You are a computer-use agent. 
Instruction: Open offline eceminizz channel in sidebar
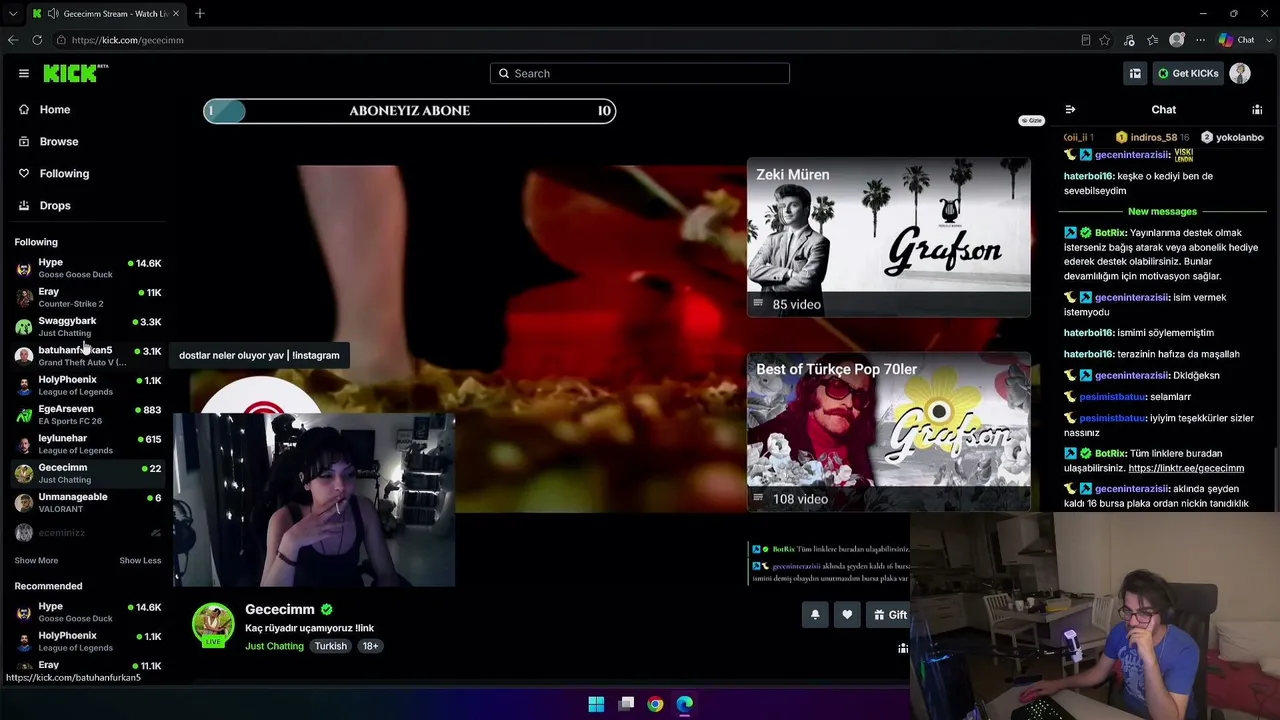click(x=88, y=533)
